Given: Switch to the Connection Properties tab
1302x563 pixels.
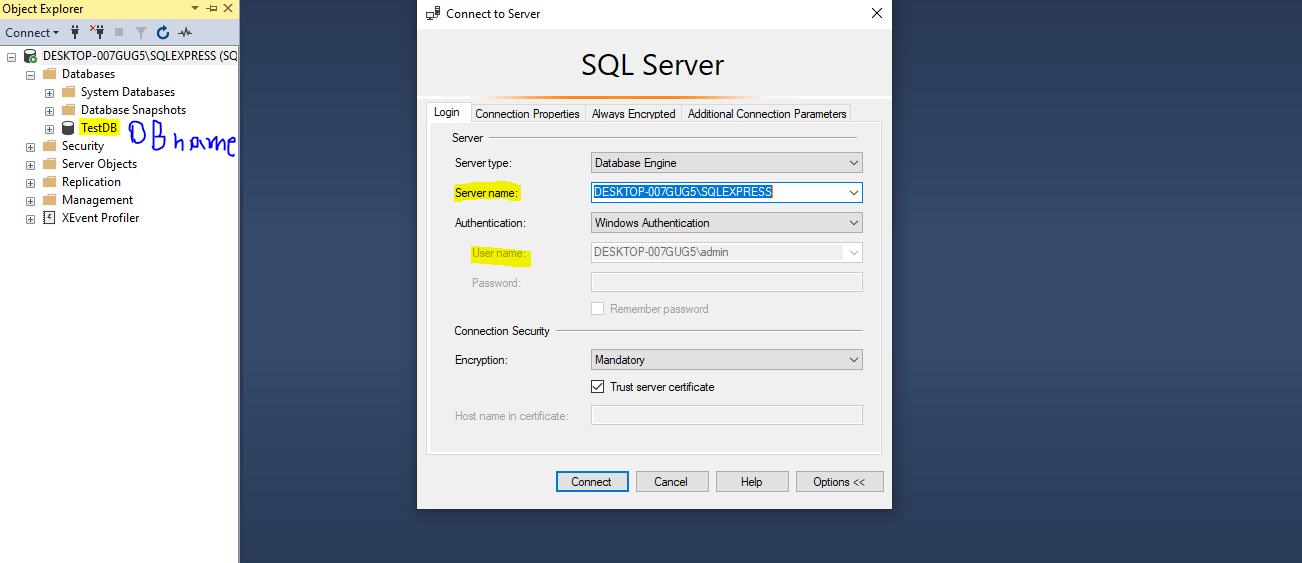Looking at the screenshot, I should coord(527,114).
